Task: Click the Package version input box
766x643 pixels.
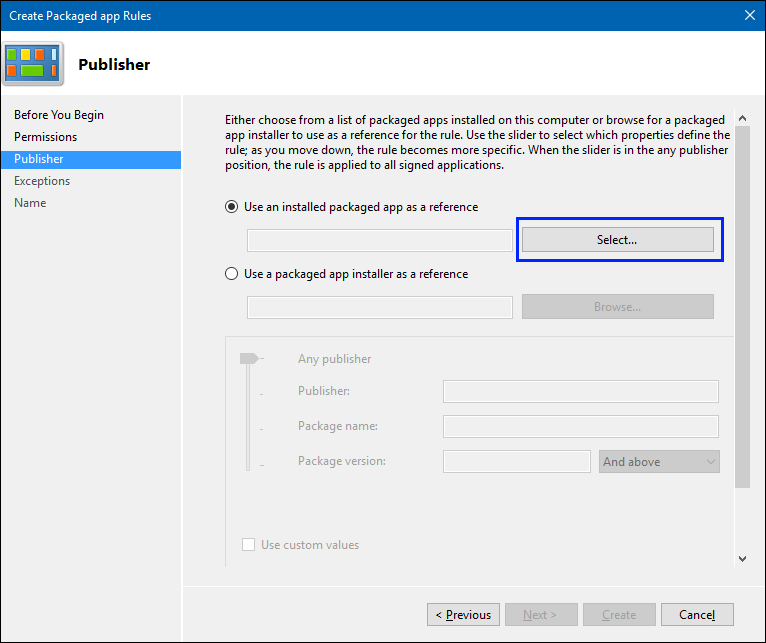Action: click(516, 462)
